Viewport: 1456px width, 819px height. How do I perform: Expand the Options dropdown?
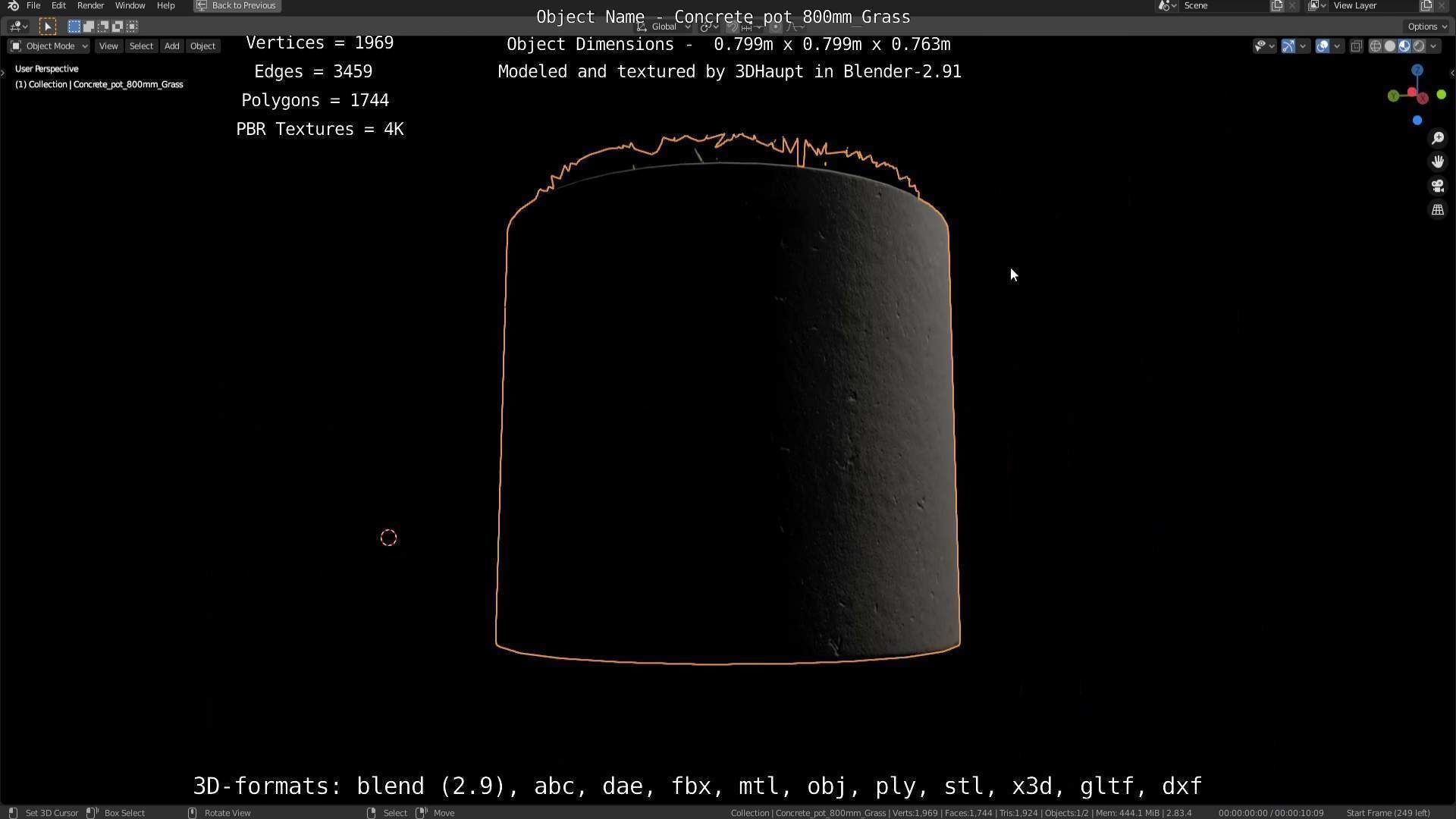point(1427,27)
